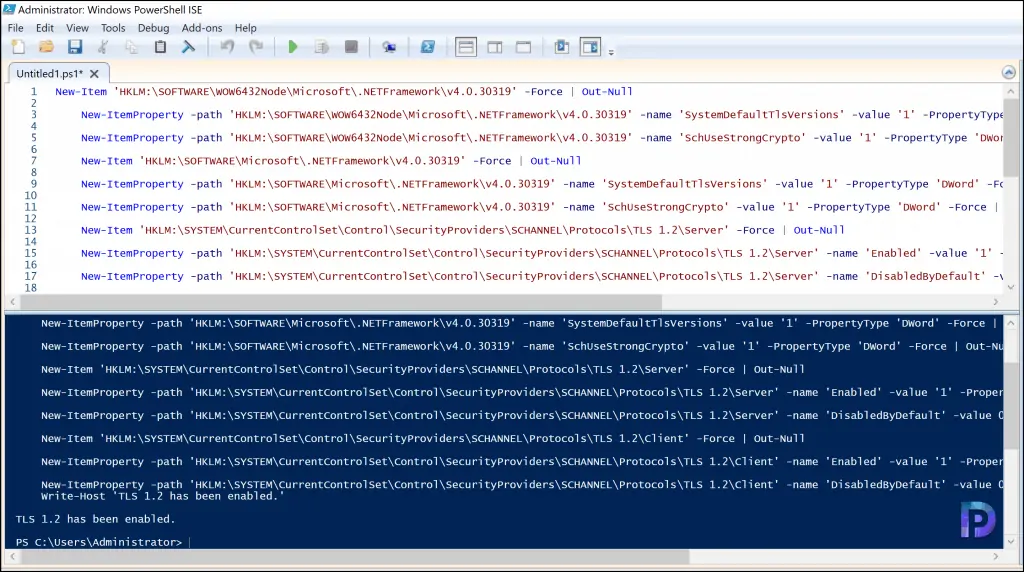This screenshot has height=572, width=1024.
Task: Save the script with the floppy disk icon
Action: point(74,47)
